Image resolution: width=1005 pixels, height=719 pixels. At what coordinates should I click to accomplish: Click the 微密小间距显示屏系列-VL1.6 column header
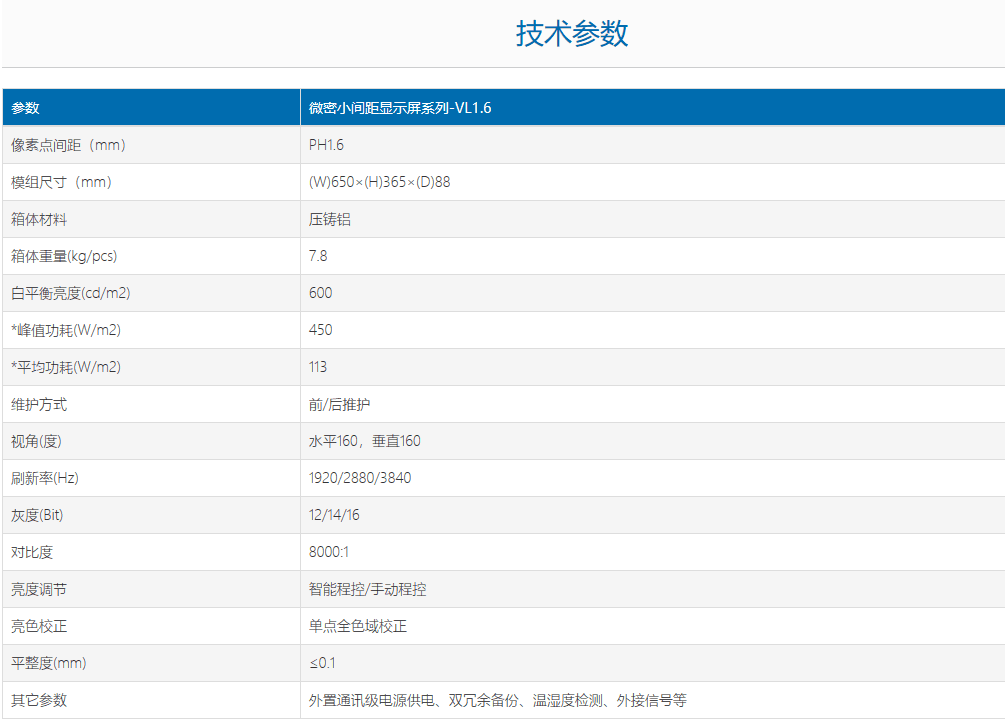(400, 108)
